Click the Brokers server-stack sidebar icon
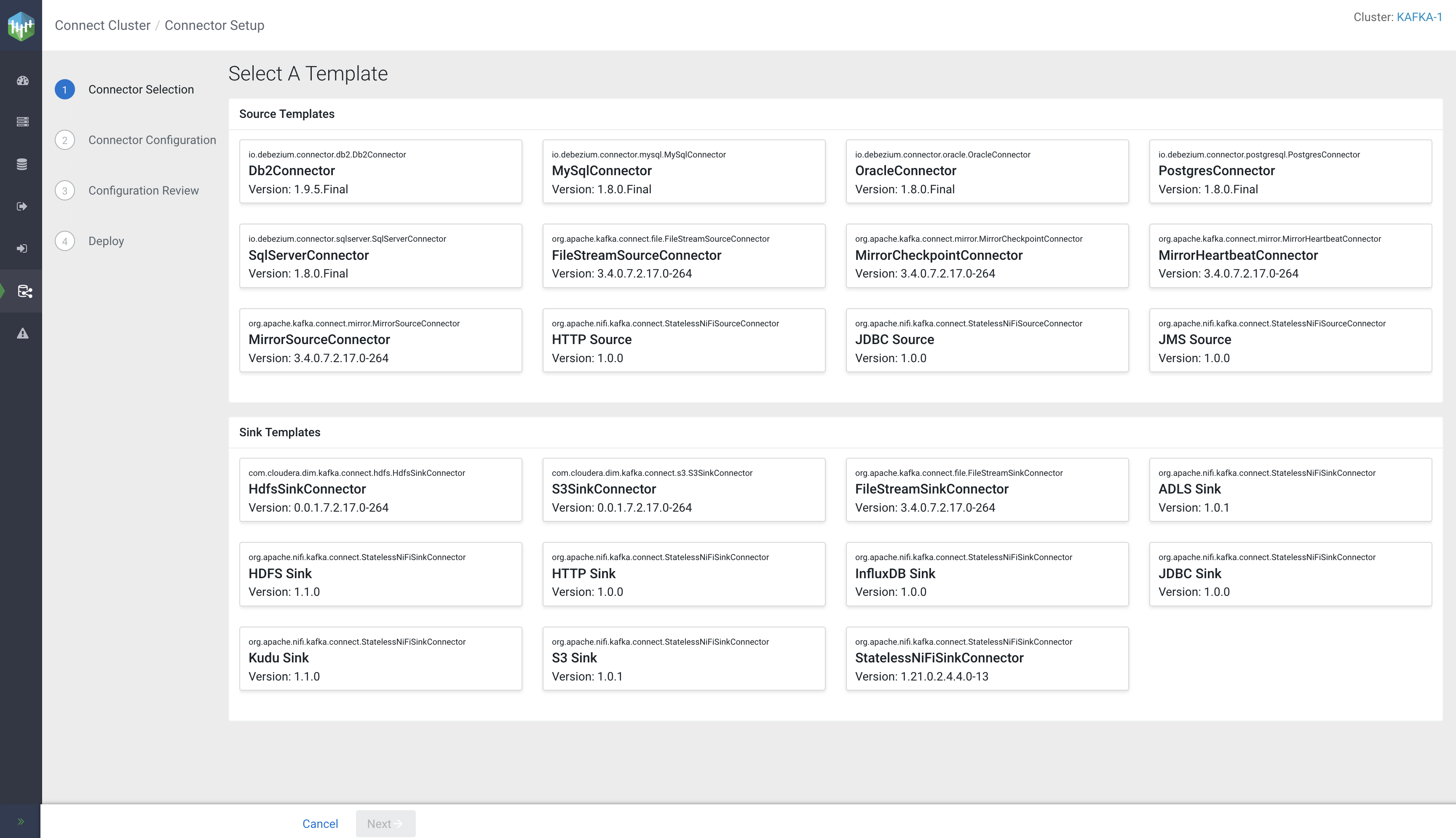Viewport: 1456px width, 838px height. 22,122
